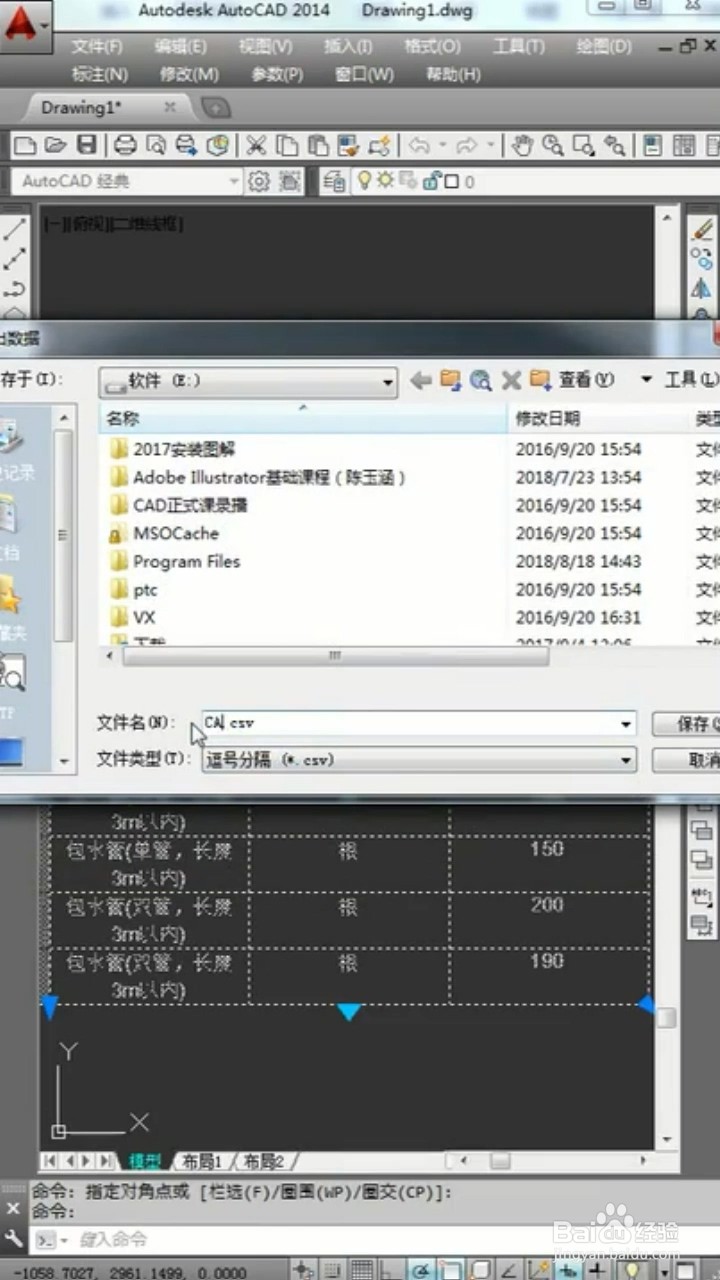Click the Zoom Window toolbar icon
Image resolution: width=720 pixels, height=1280 pixels.
583,146
